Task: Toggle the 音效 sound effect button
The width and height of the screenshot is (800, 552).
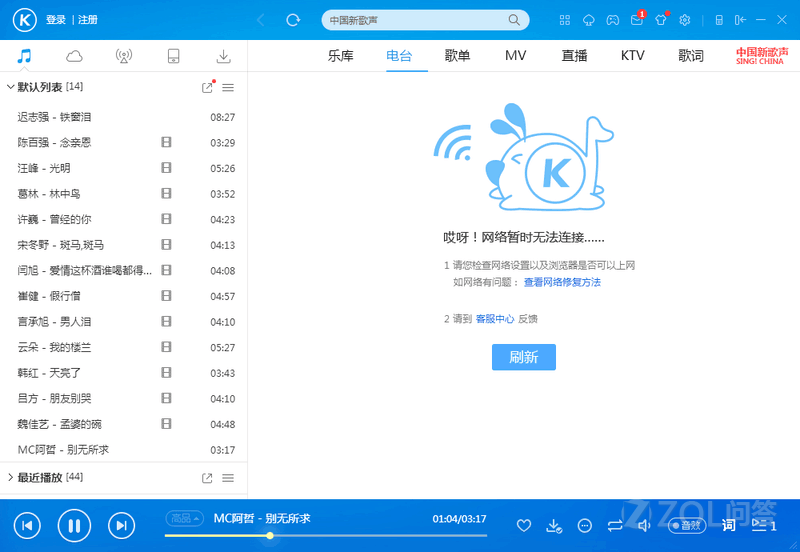Action: pyautogui.click(x=687, y=525)
